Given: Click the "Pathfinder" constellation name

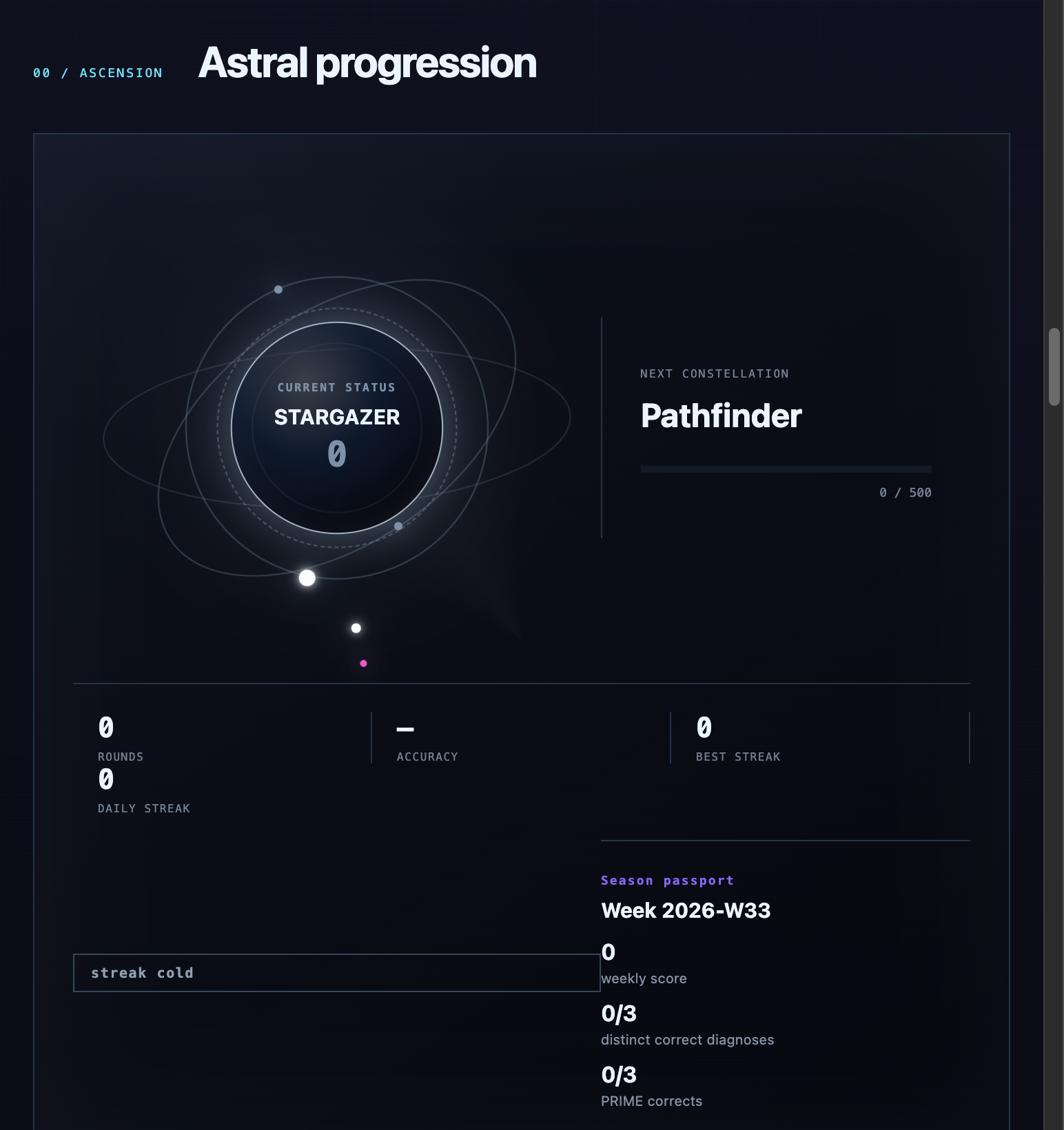Looking at the screenshot, I should click(x=722, y=415).
